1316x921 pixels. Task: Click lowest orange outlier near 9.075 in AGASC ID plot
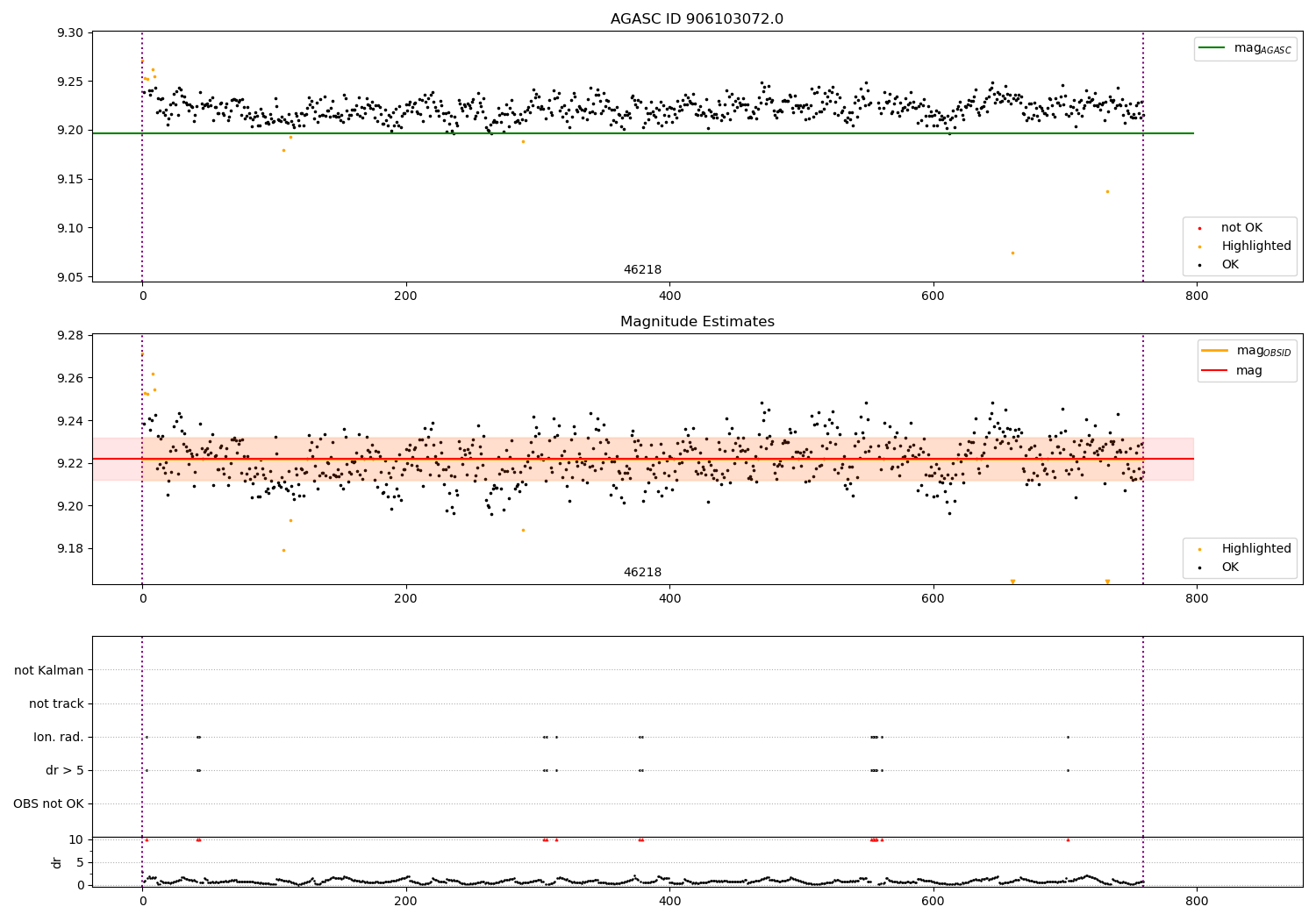tap(1012, 253)
